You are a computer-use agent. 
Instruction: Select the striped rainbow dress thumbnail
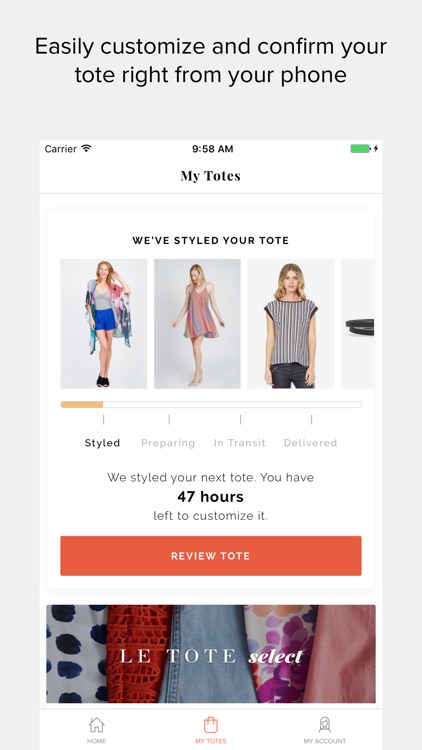coord(197,324)
